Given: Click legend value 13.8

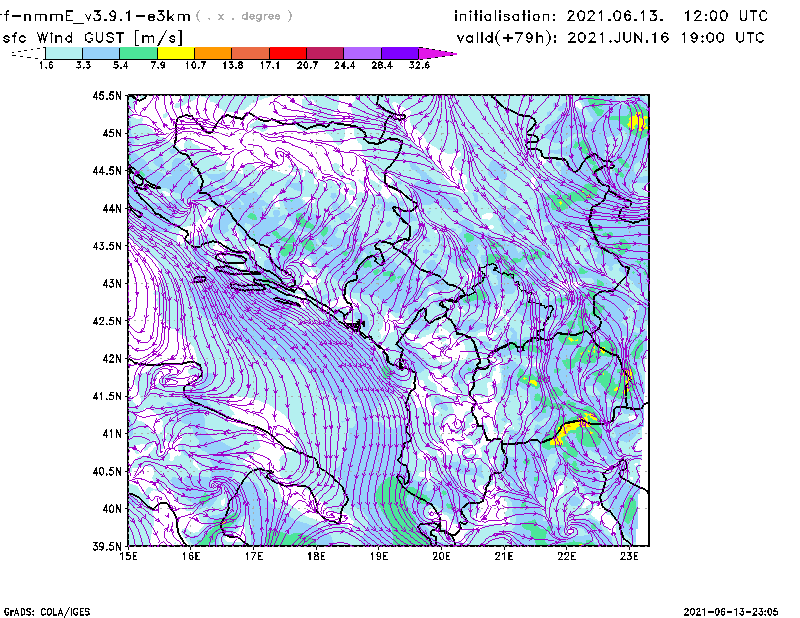Looking at the screenshot, I should point(233,65).
